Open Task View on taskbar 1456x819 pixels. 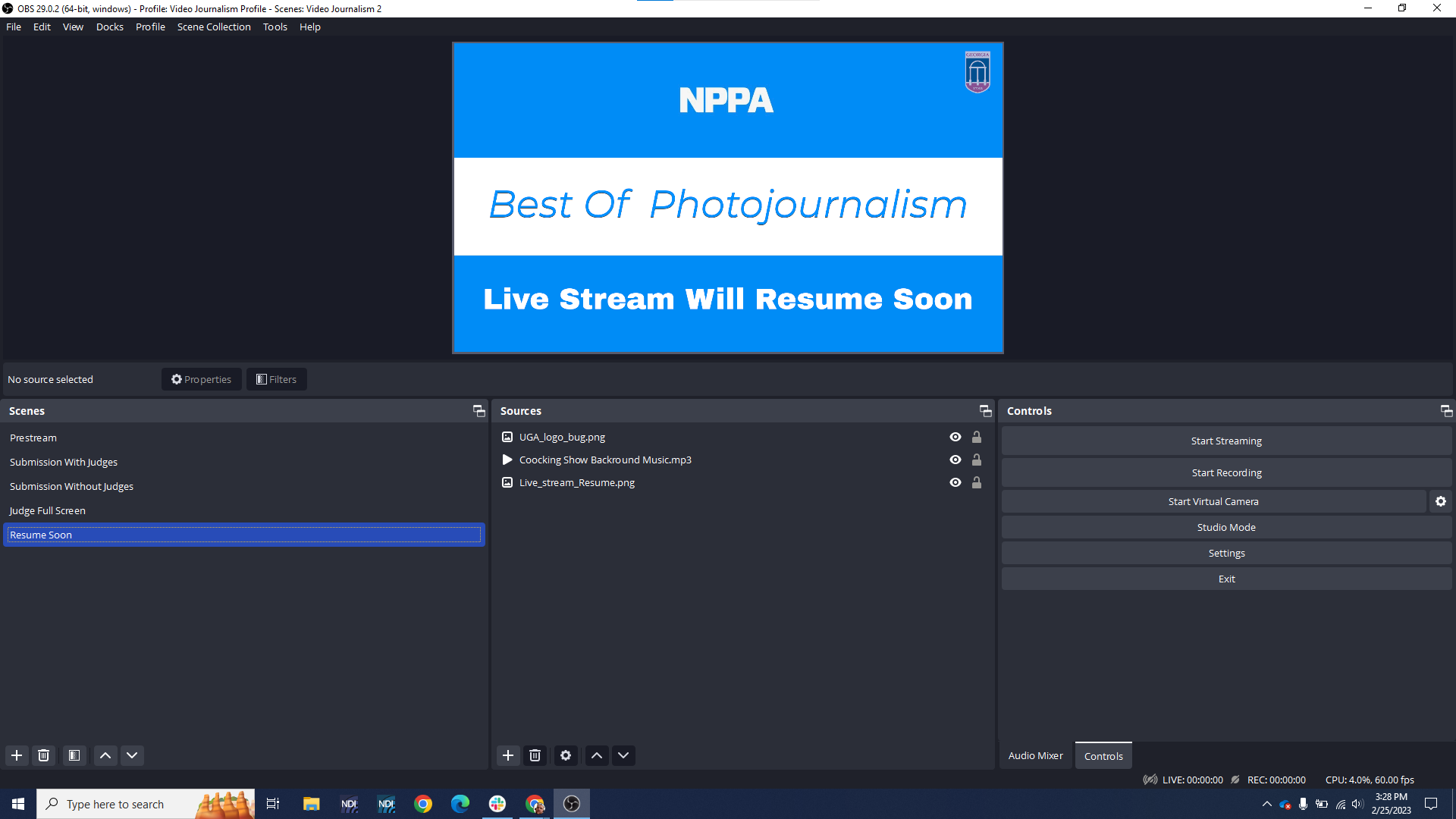tap(273, 804)
